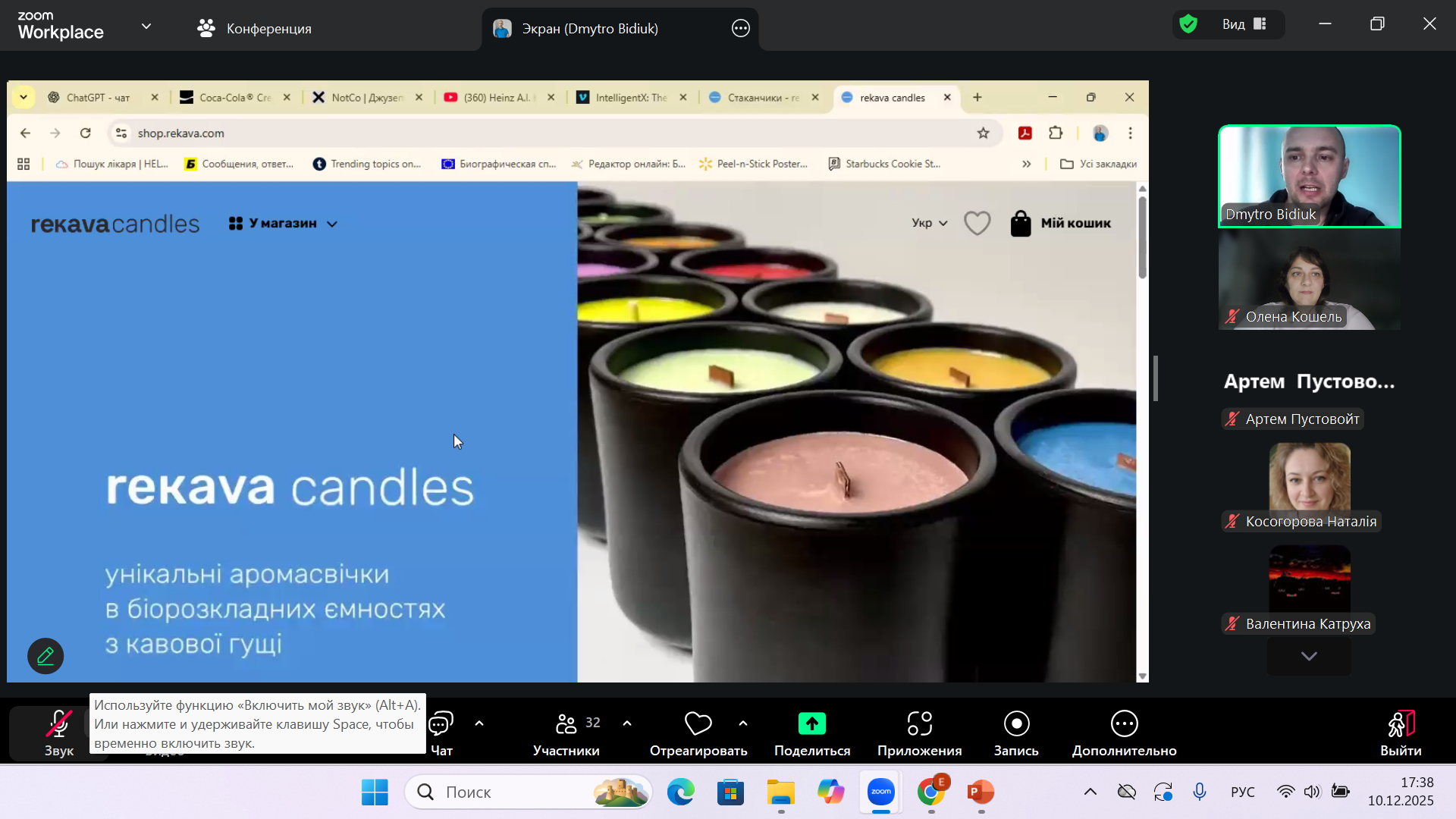
Task: Expand the Zoom Workplace dropdown arrow
Action: click(146, 27)
